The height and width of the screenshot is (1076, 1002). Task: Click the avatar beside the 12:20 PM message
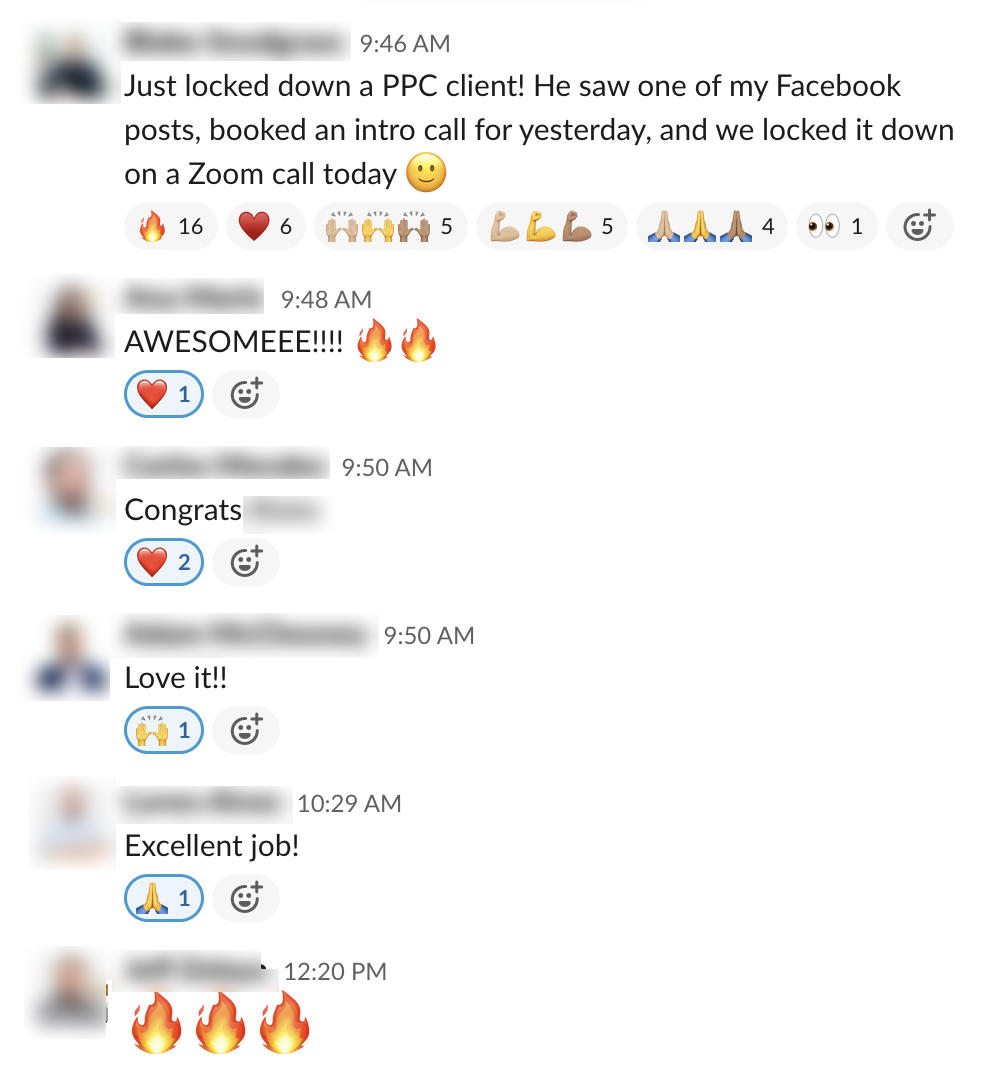[69, 994]
